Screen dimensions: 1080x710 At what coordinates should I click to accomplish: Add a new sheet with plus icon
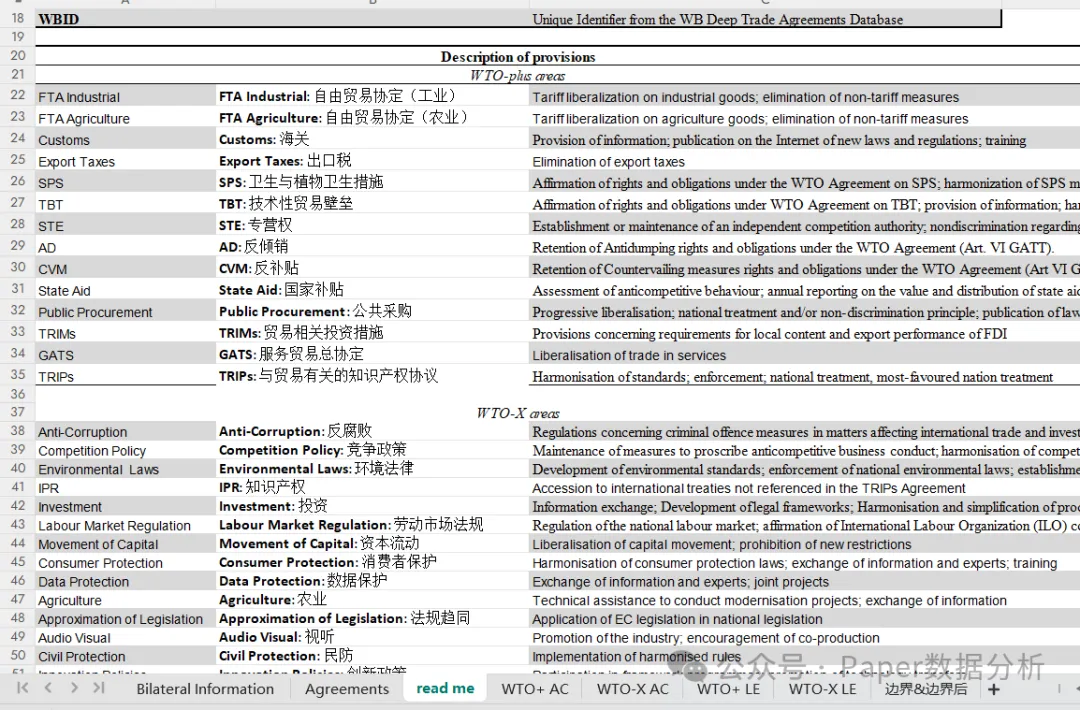click(993, 689)
